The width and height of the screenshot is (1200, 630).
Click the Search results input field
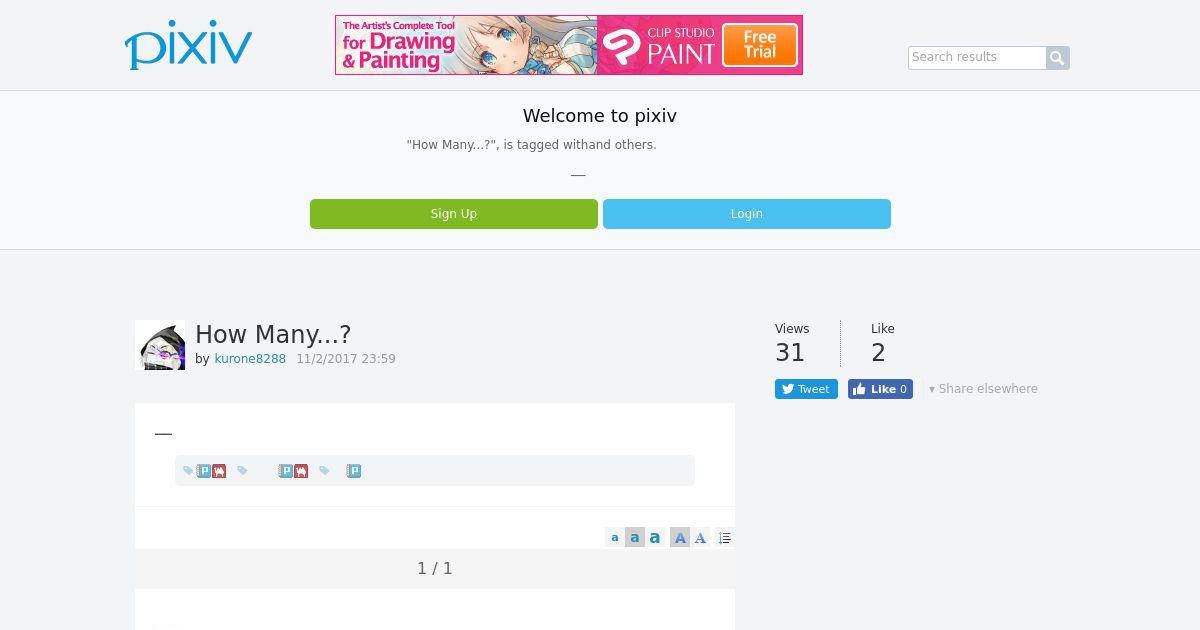tap(977, 58)
